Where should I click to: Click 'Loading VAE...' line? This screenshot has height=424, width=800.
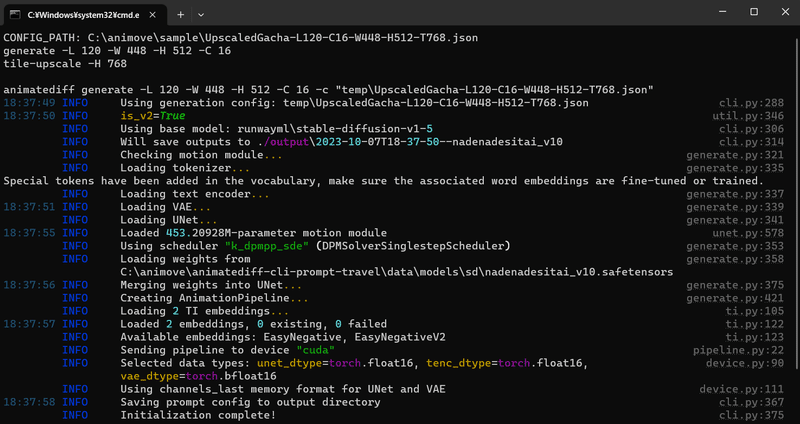click(165, 207)
